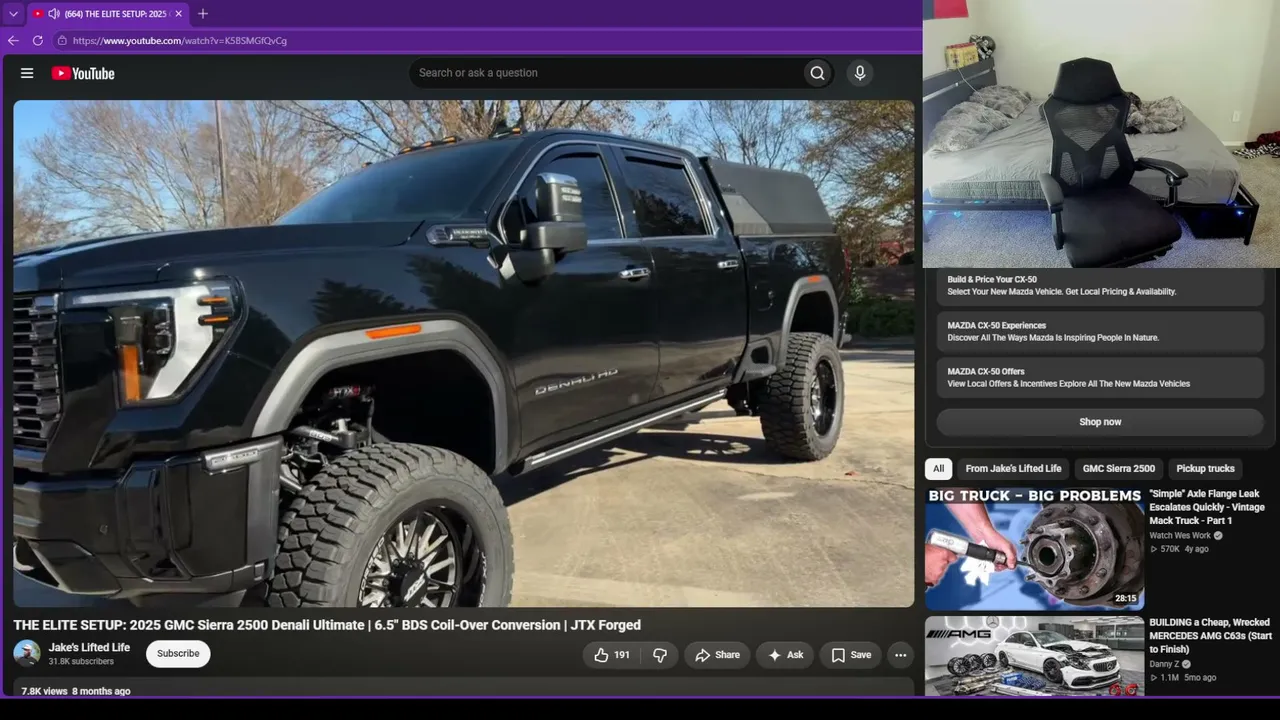Click the Danny Z channel name
The width and height of the screenshot is (1280, 720).
tap(1165, 664)
